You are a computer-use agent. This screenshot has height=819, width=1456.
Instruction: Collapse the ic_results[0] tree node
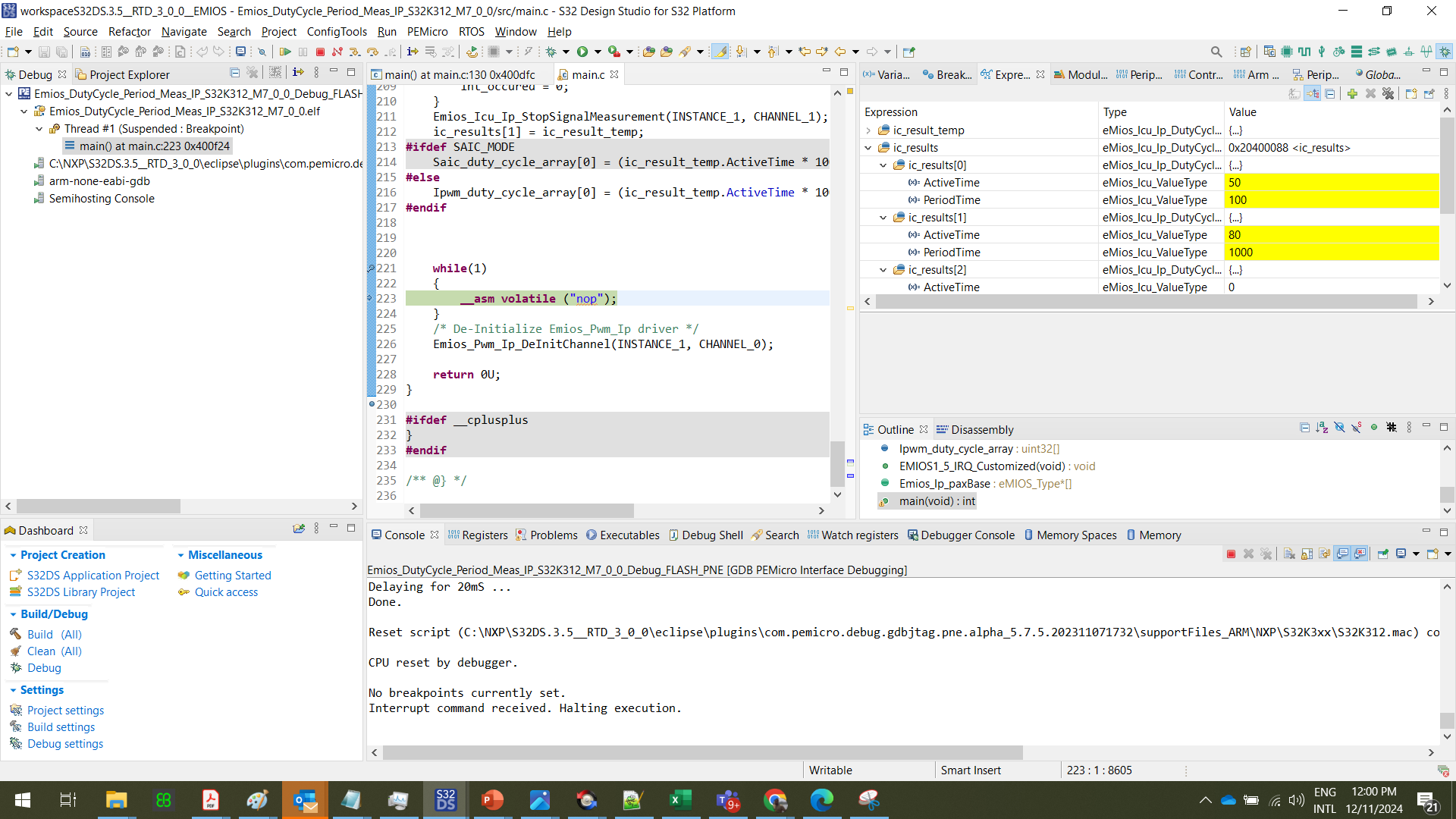click(883, 165)
